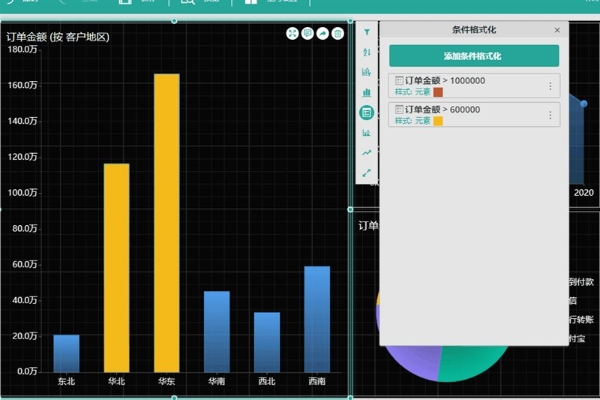
Task: Click the 条件格式化 panel title
Action: click(474, 30)
